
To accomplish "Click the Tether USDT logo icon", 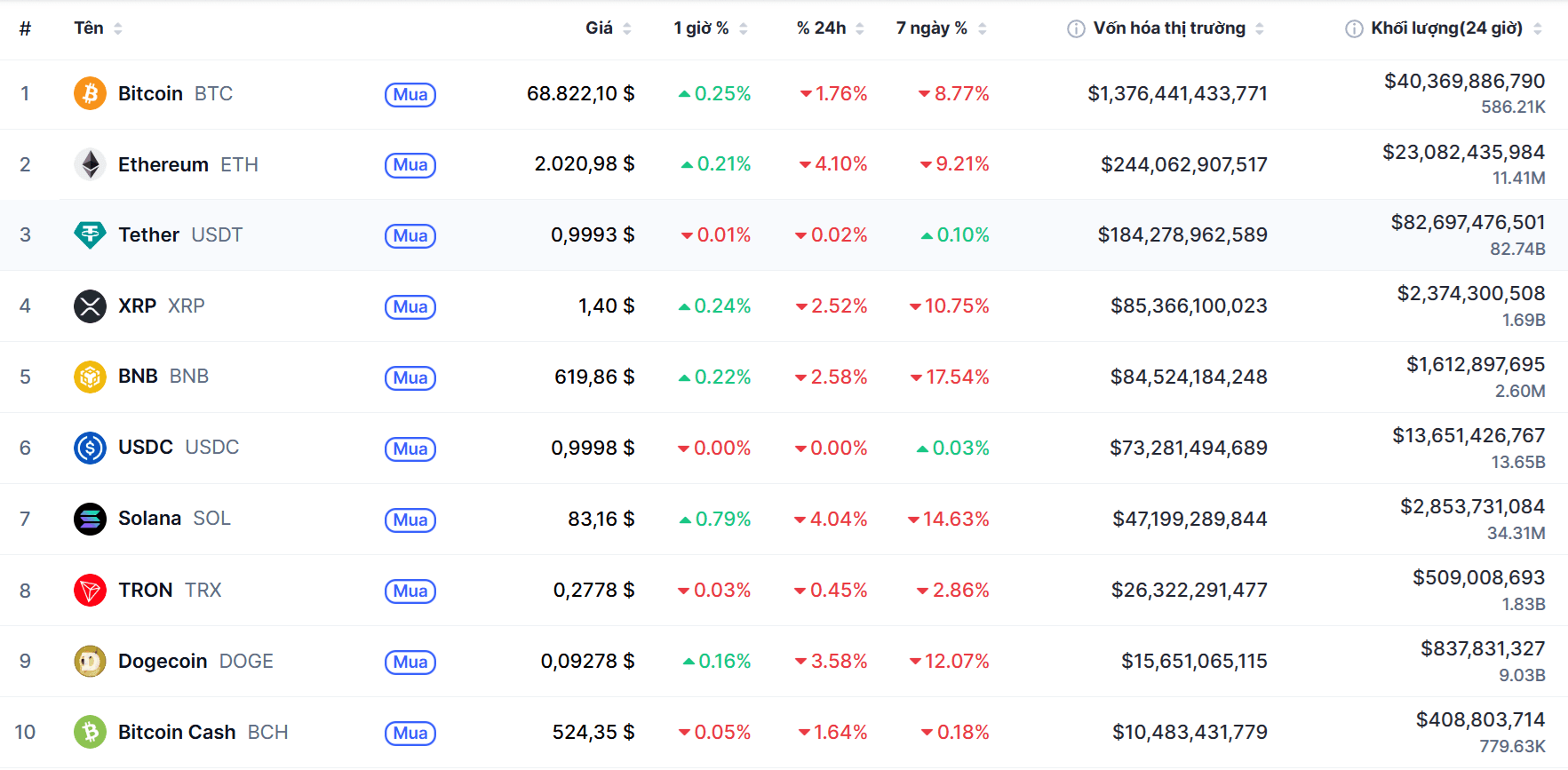I will (x=90, y=235).
